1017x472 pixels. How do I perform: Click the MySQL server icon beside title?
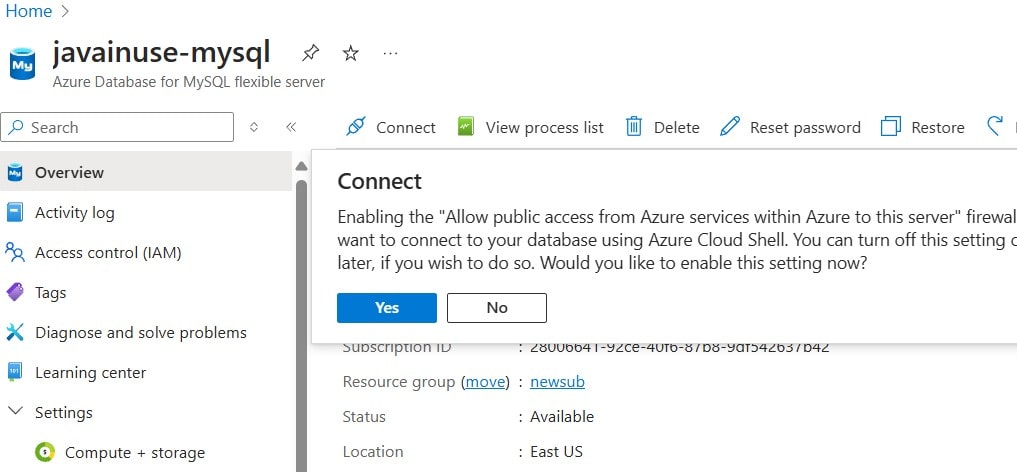pos(23,64)
